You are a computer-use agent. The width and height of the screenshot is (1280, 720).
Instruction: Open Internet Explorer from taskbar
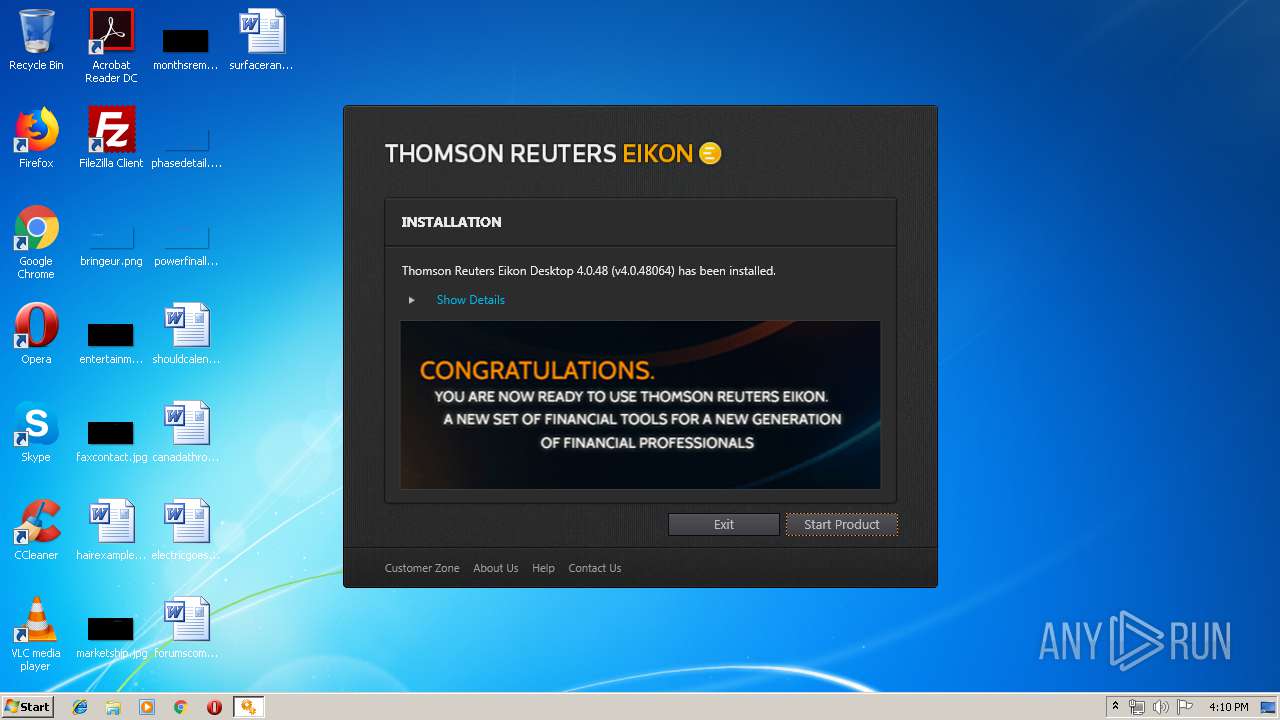coord(80,707)
